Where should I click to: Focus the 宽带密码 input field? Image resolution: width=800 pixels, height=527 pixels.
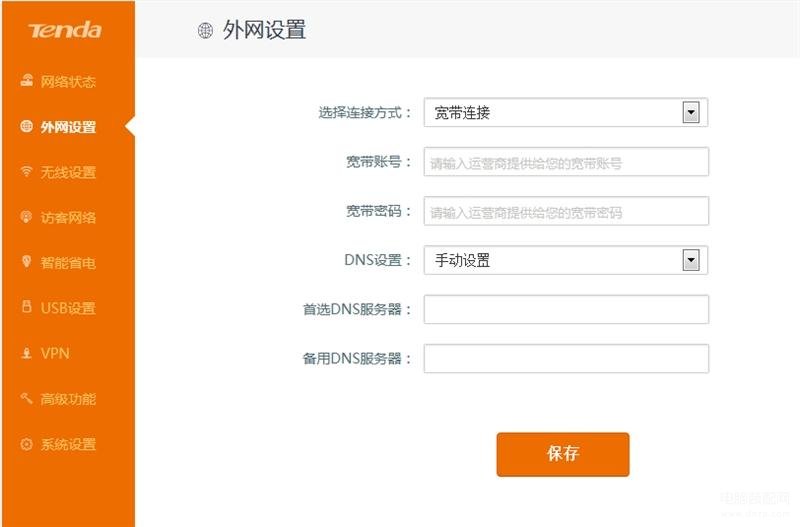pyautogui.click(x=566, y=211)
